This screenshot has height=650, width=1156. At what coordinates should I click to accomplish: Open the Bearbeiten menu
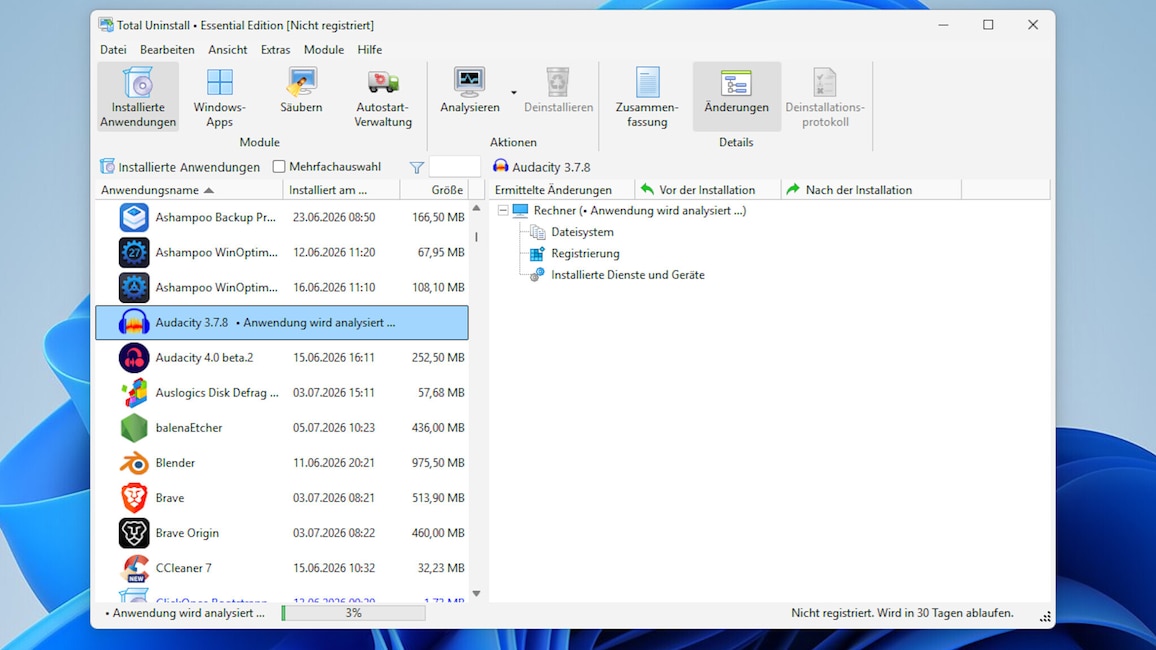point(167,49)
